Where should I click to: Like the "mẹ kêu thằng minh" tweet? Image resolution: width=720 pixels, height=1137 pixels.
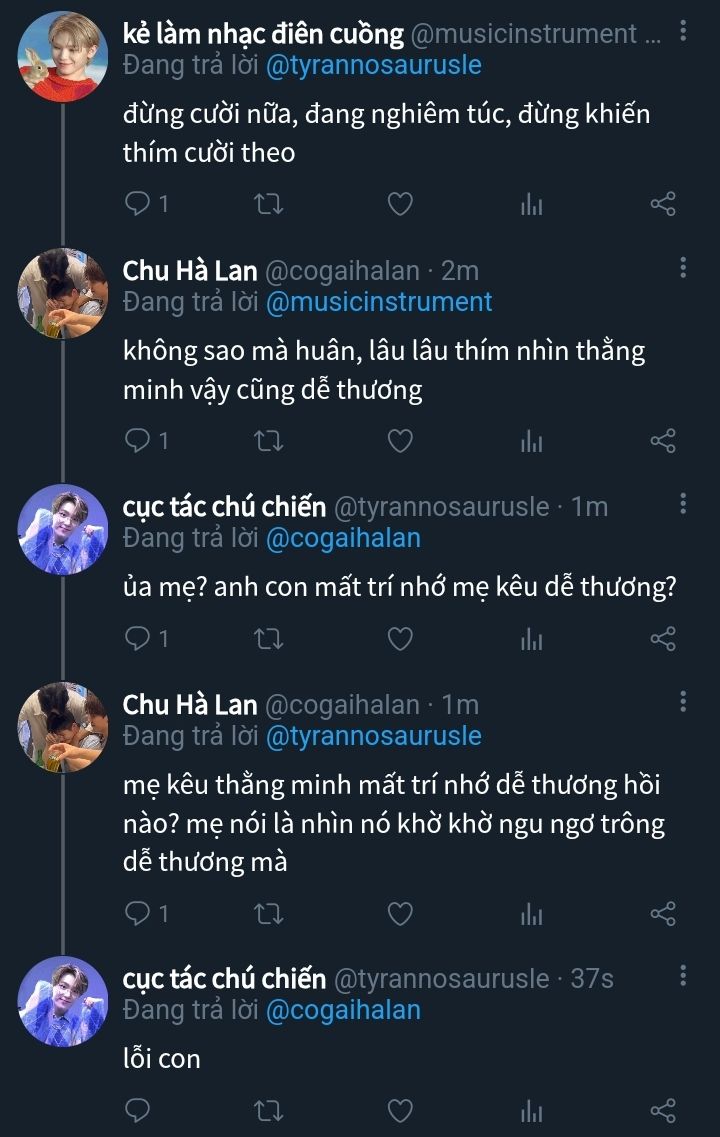pyautogui.click(x=400, y=913)
